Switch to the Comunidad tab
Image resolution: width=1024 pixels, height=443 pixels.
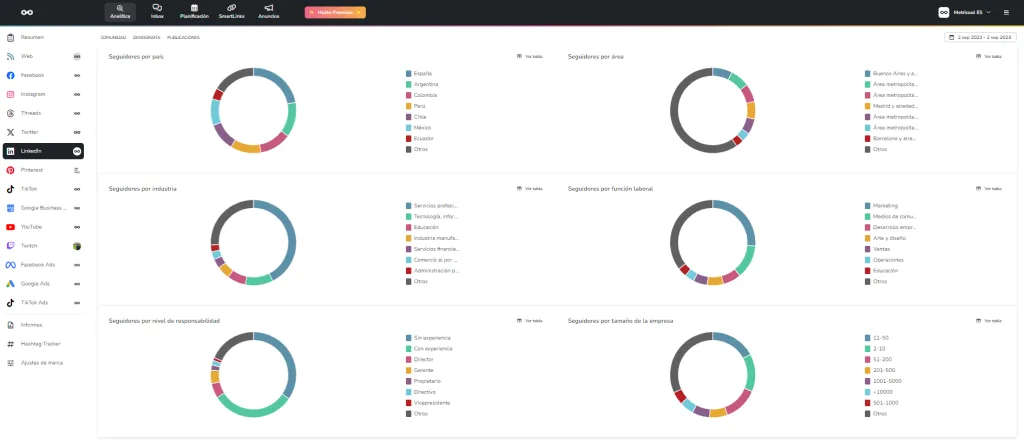(113, 37)
